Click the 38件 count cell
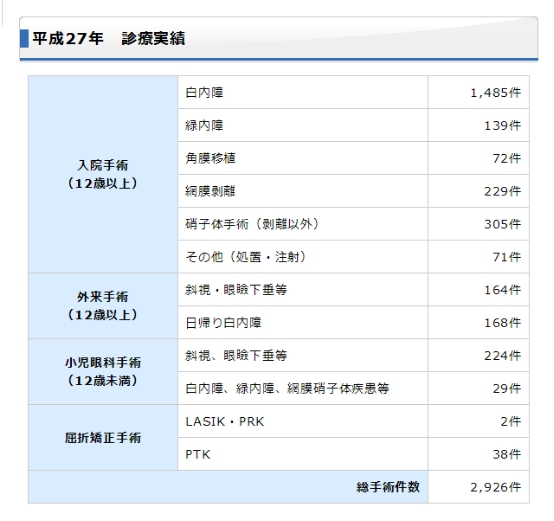 pyautogui.click(x=478, y=454)
